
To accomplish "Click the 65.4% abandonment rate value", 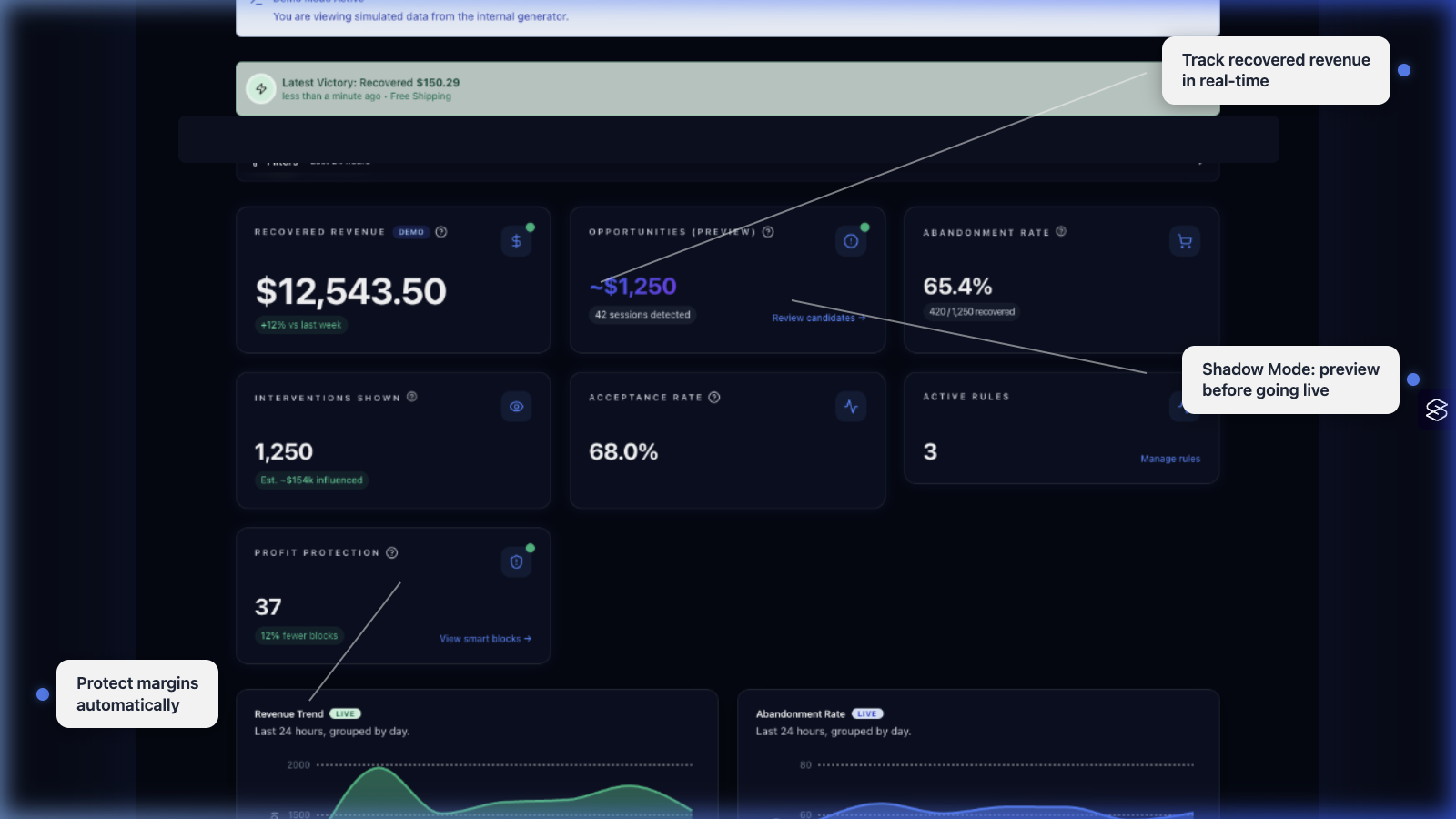I will 957,287.
